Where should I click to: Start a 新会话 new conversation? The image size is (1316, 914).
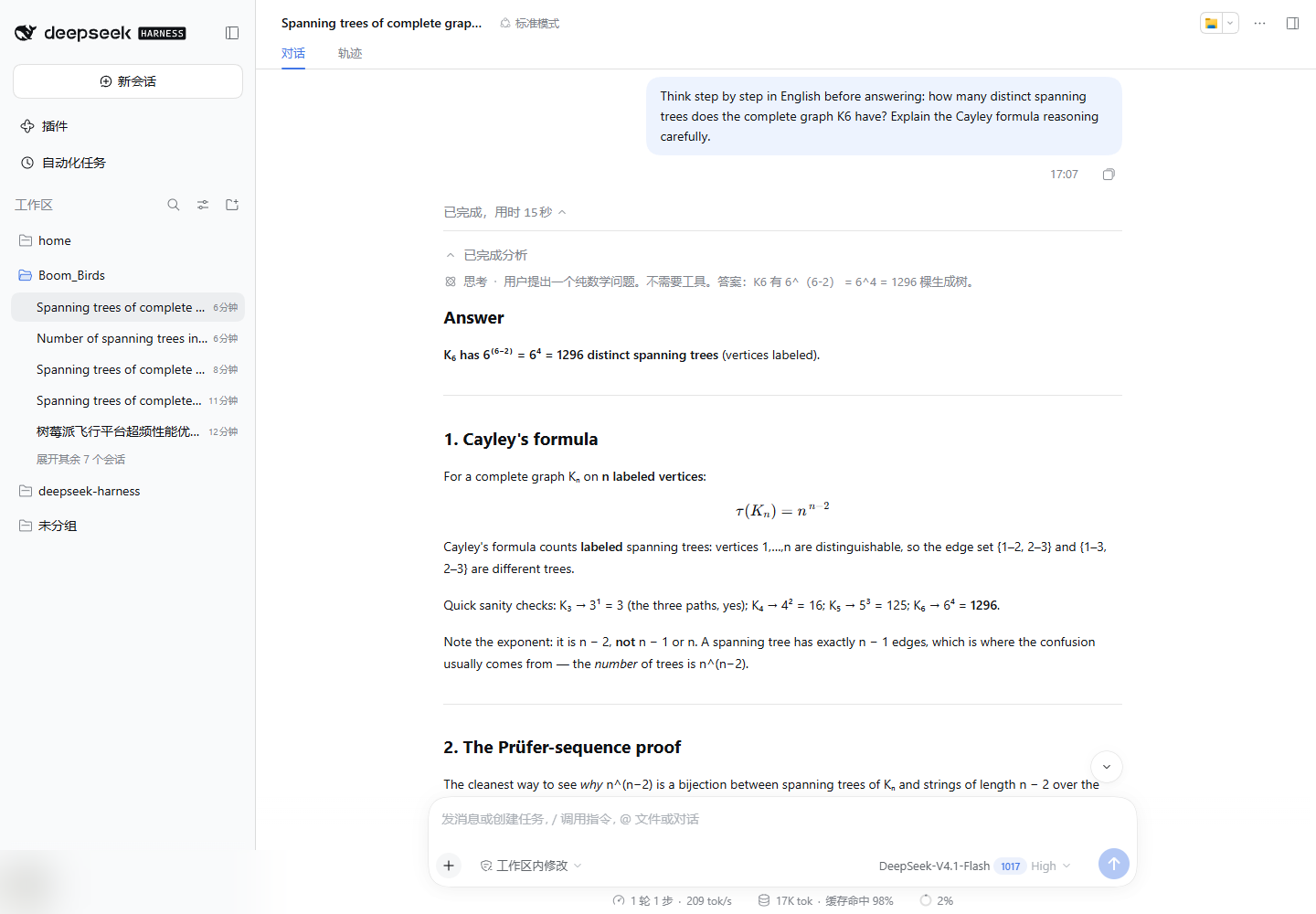(128, 81)
